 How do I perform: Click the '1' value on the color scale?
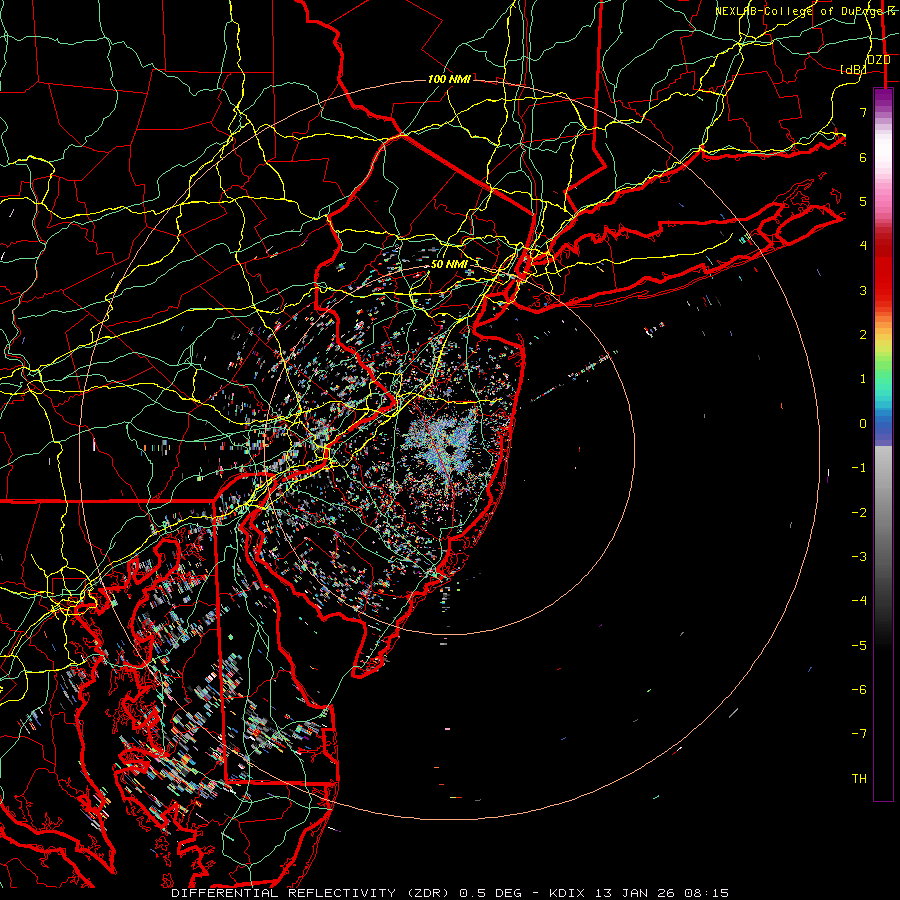[863, 379]
